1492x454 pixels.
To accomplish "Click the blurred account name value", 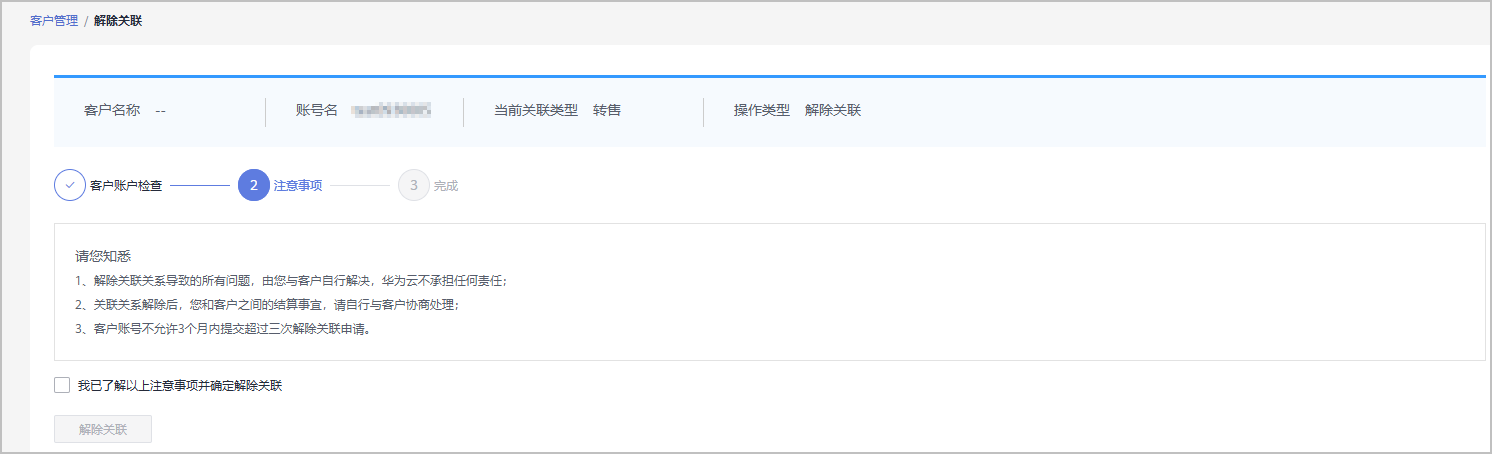I will 392,110.
